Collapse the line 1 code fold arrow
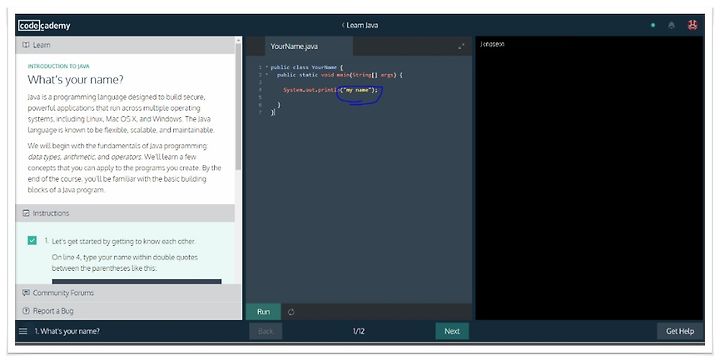720x360 pixels. point(267,67)
